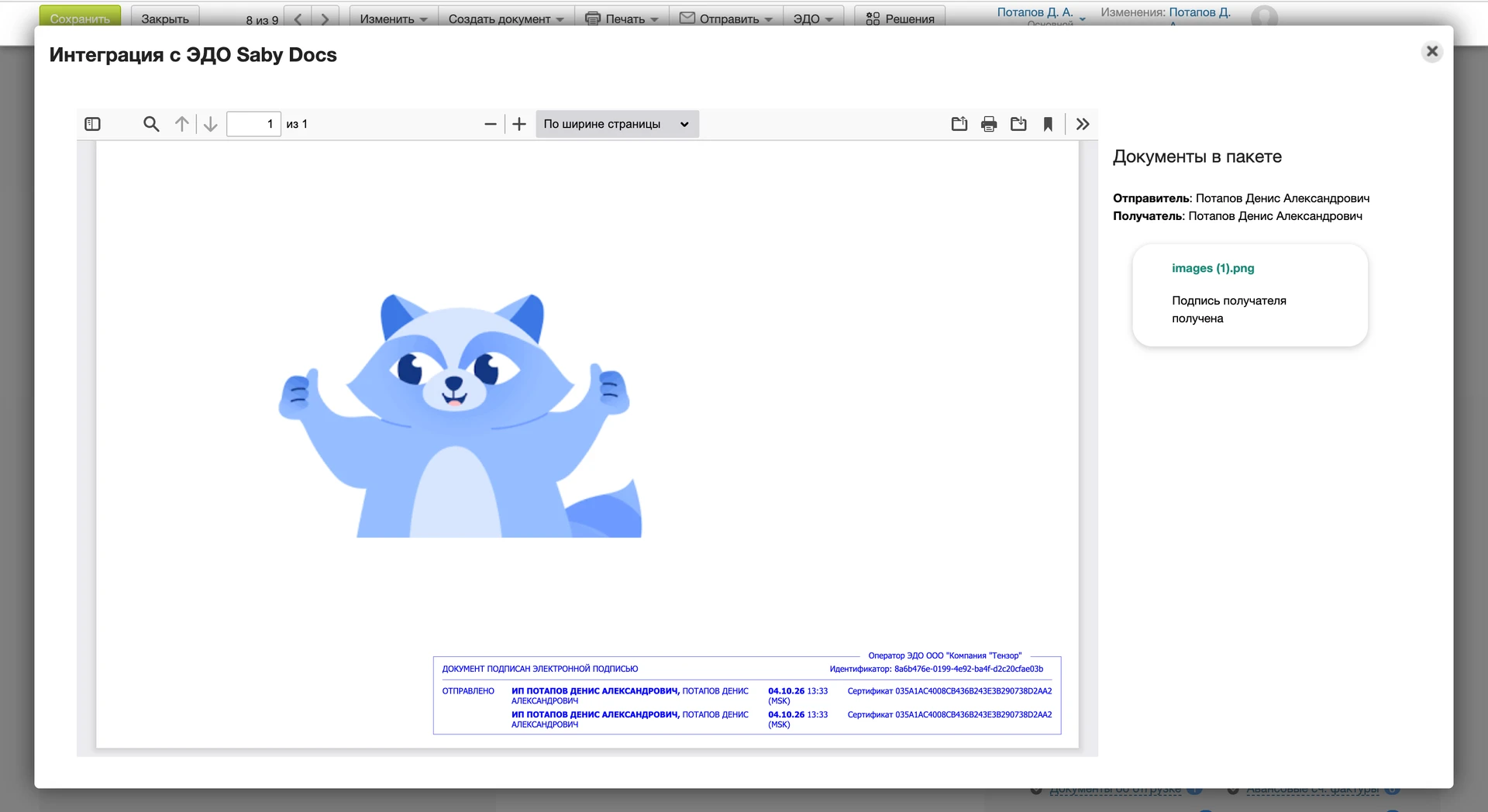Go to next page arrow
Image resolution: width=1488 pixels, height=812 pixels.
210,124
